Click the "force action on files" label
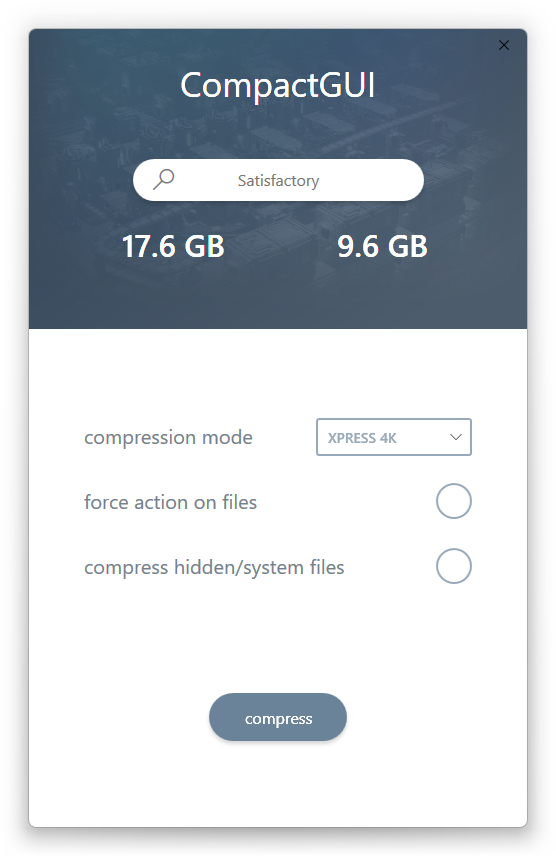This screenshot has height=856, width=556. coord(170,502)
